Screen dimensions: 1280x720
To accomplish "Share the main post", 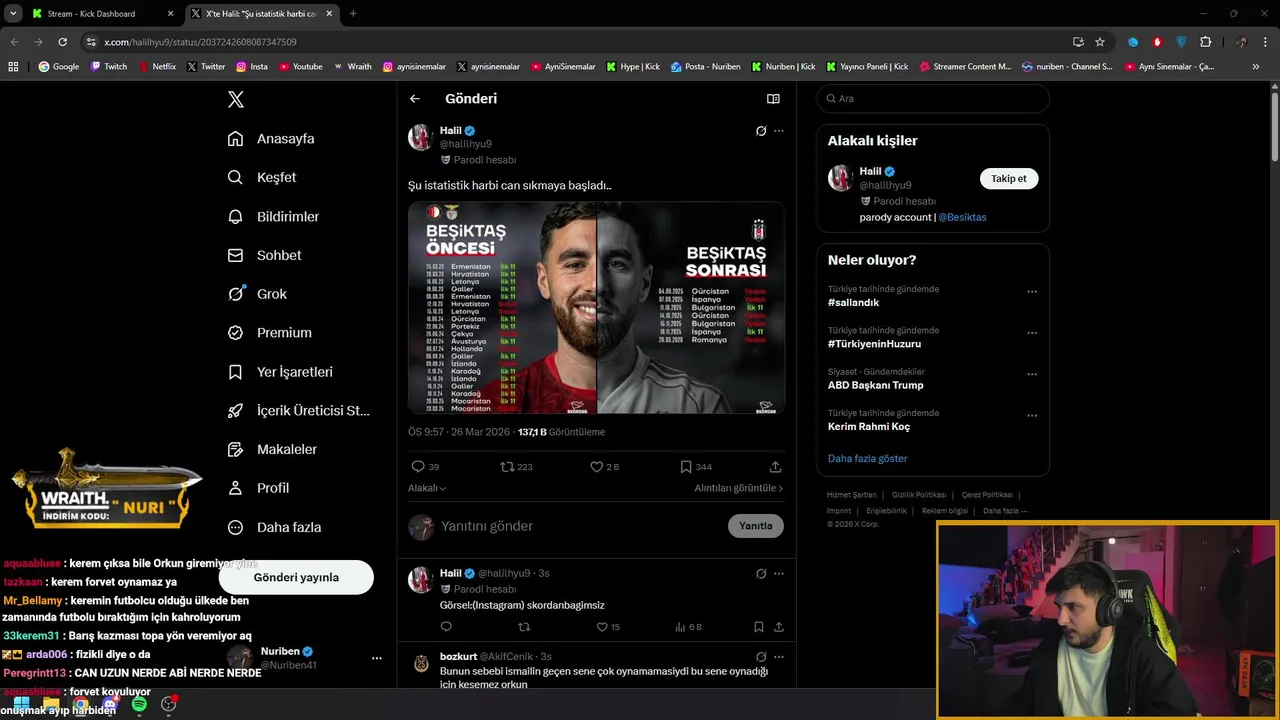I will pos(775,467).
